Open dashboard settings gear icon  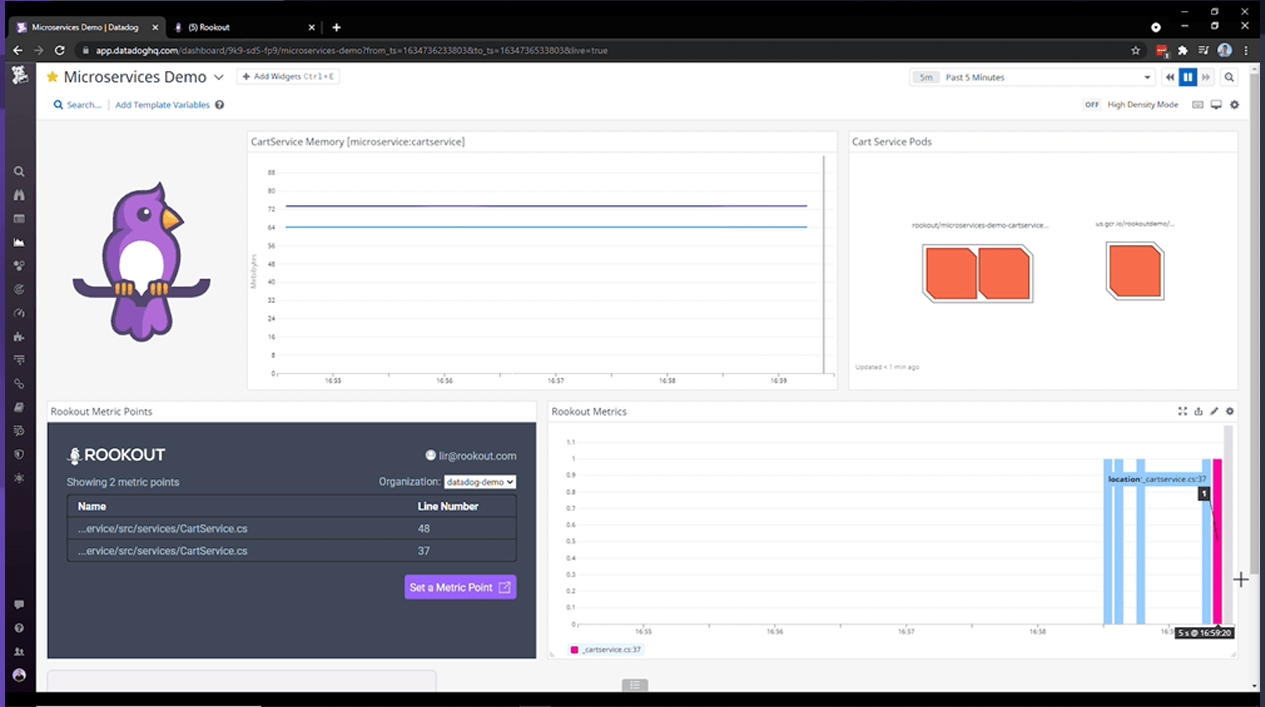coord(1234,104)
